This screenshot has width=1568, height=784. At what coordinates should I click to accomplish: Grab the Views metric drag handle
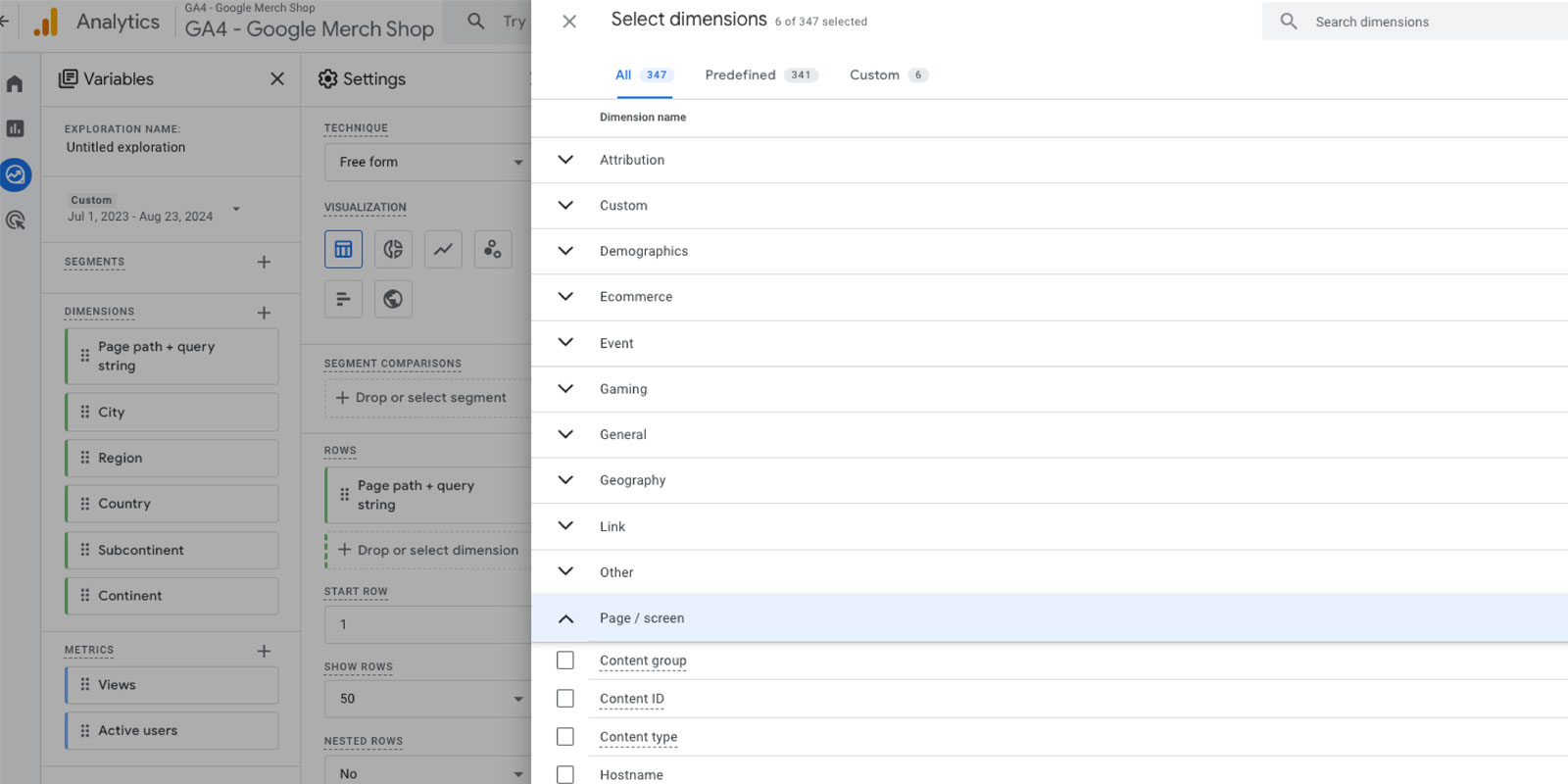tap(85, 684)
